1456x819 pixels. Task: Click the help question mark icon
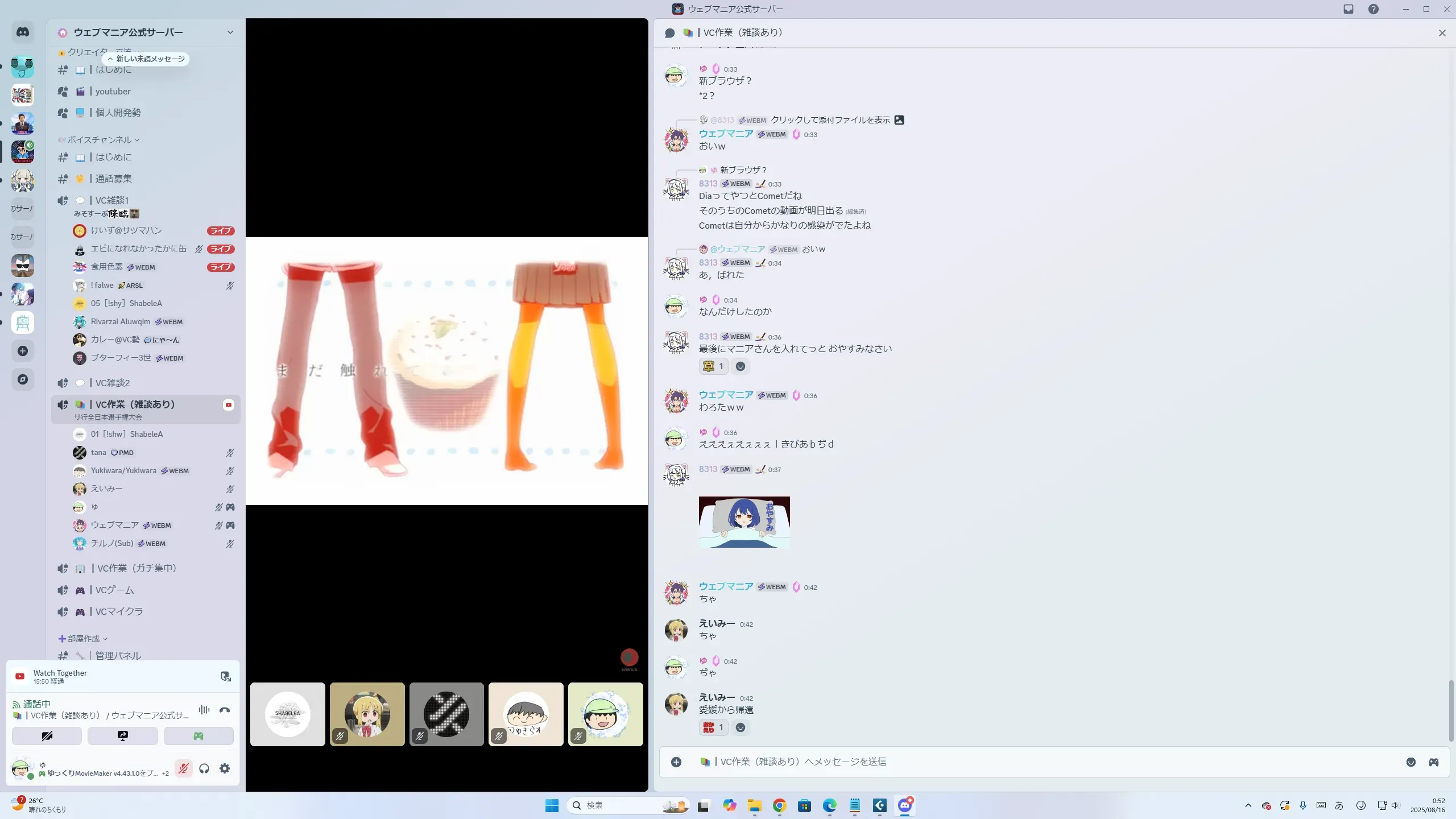pos(1374,9)
